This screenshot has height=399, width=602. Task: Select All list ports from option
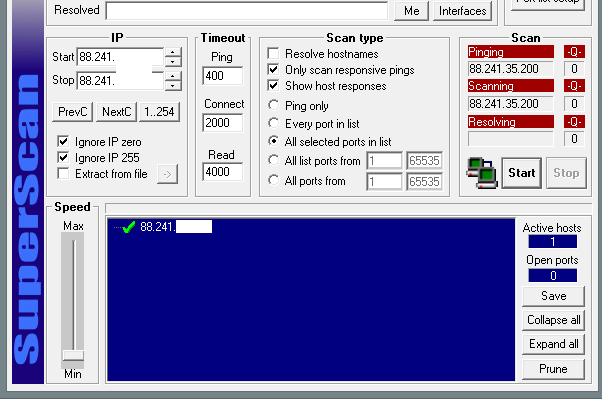tap(273, 160)
